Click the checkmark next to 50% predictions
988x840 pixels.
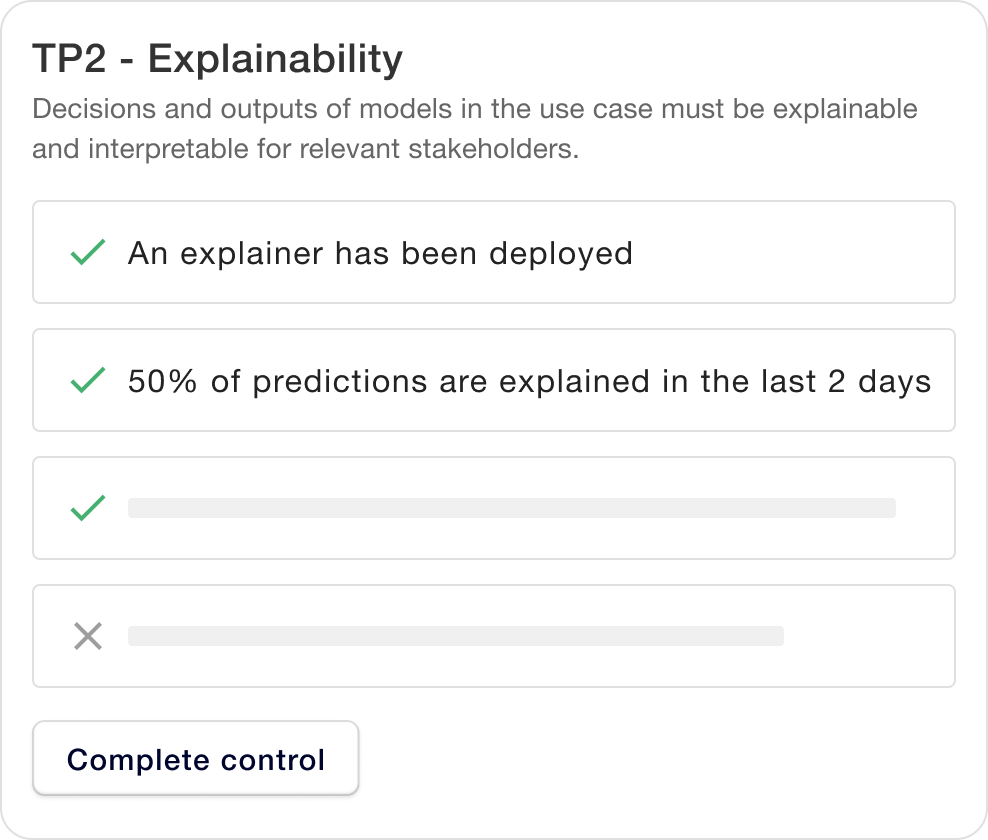(x=88, y=380)
